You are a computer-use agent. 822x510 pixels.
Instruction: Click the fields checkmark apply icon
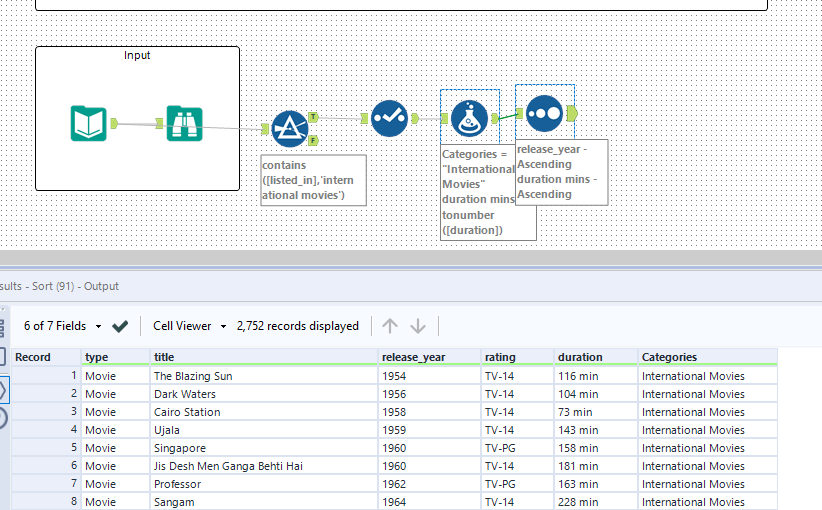pos(120,326)
